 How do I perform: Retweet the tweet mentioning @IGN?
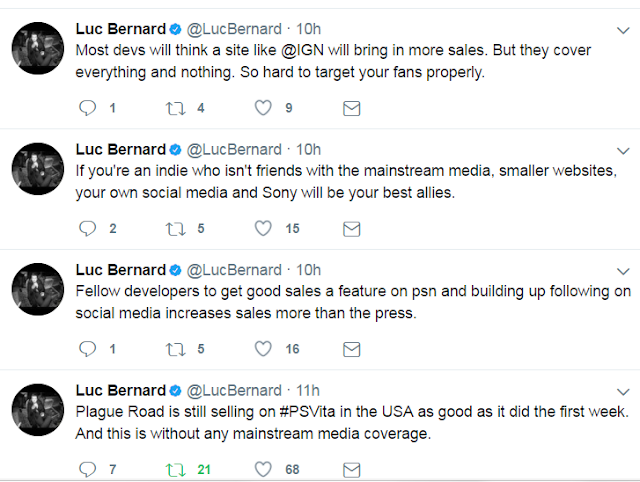click(x=176, y=108)
